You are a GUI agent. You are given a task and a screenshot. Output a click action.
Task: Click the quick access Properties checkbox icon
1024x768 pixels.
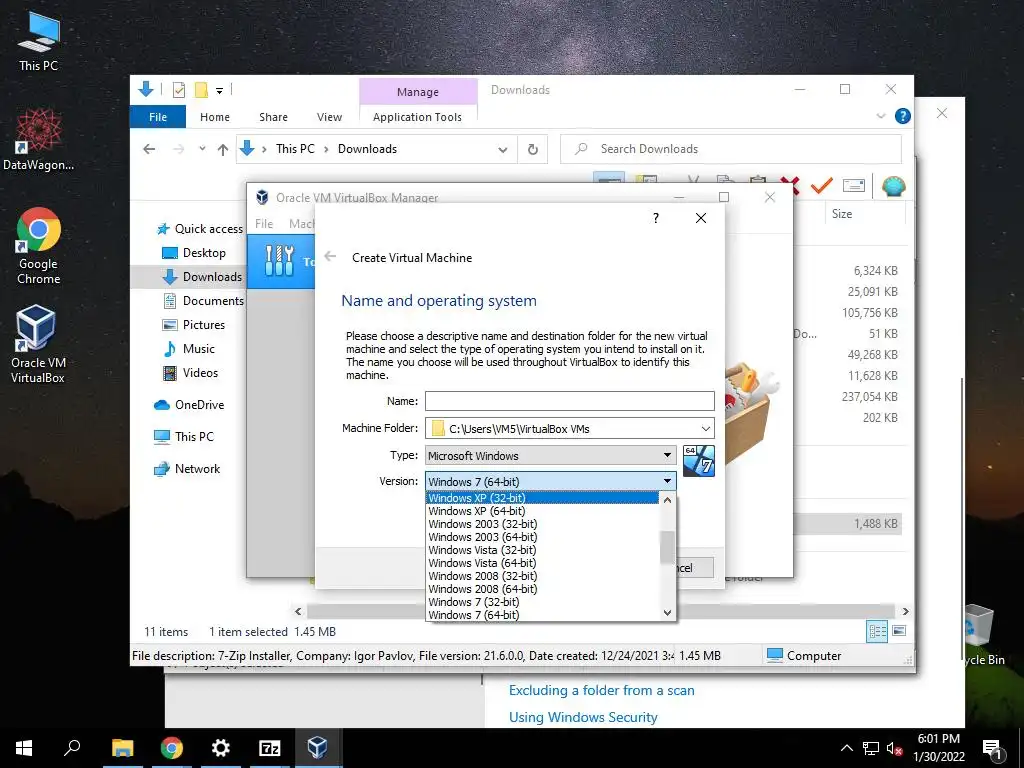(x=178, y=90)
